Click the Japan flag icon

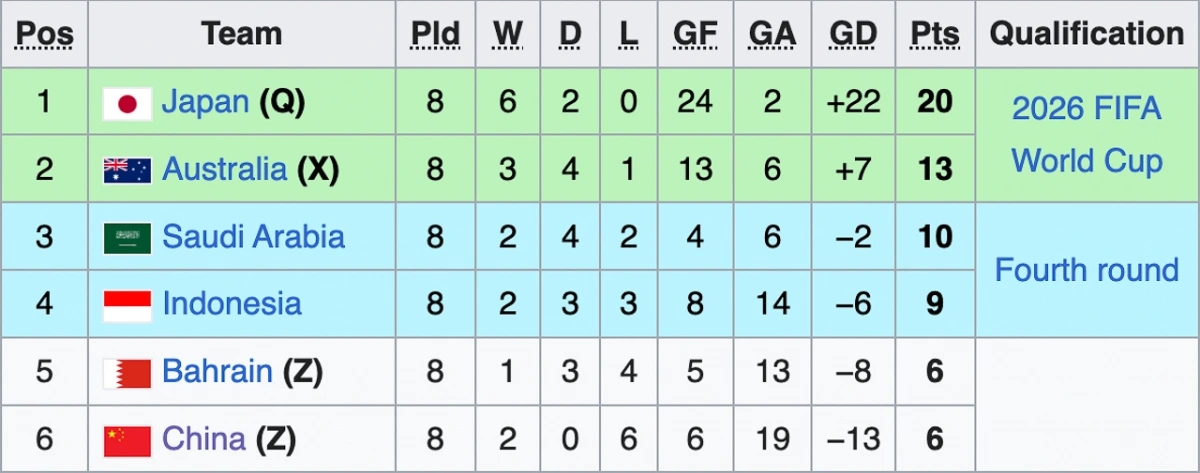[127, 103]
